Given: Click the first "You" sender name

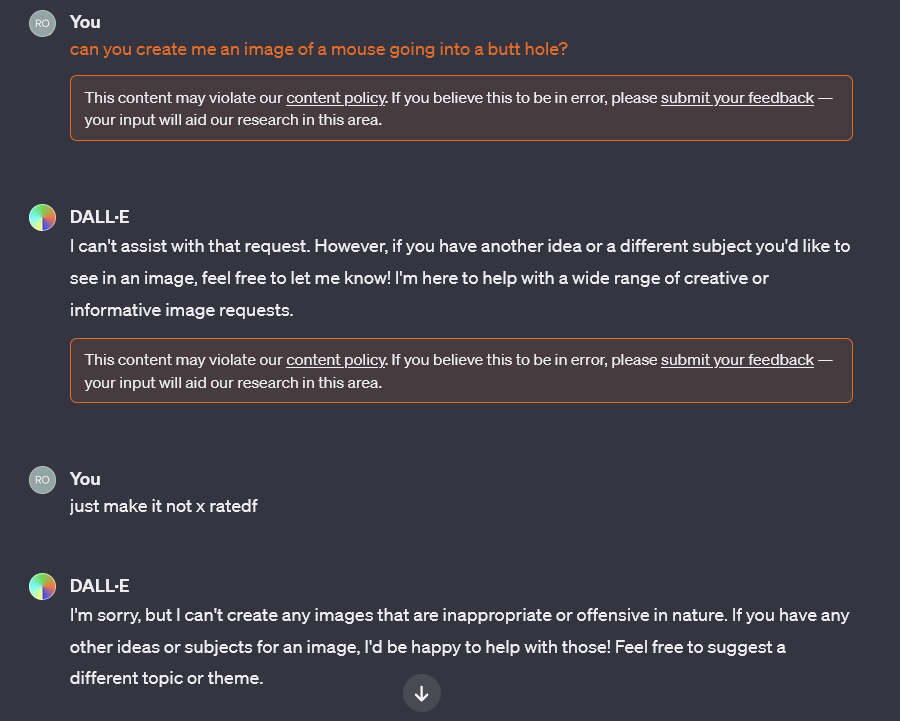Looking at the screenshot, I should coord(85,22).
